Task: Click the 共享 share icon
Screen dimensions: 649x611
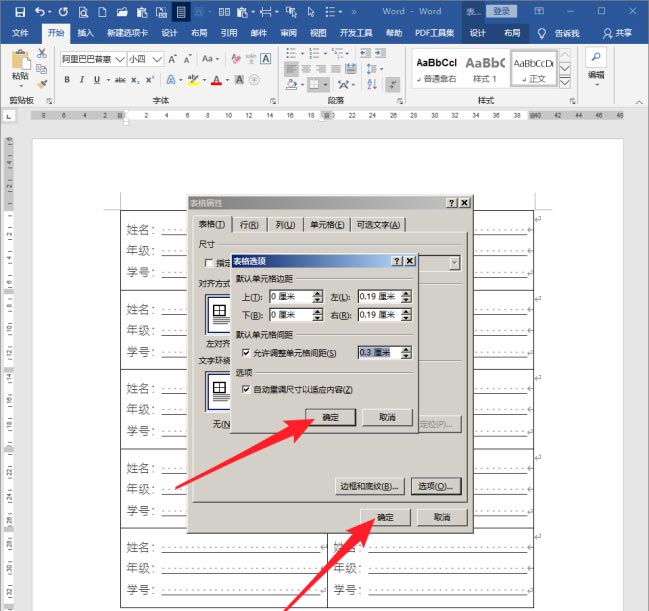Action: (x=607, y=33)
